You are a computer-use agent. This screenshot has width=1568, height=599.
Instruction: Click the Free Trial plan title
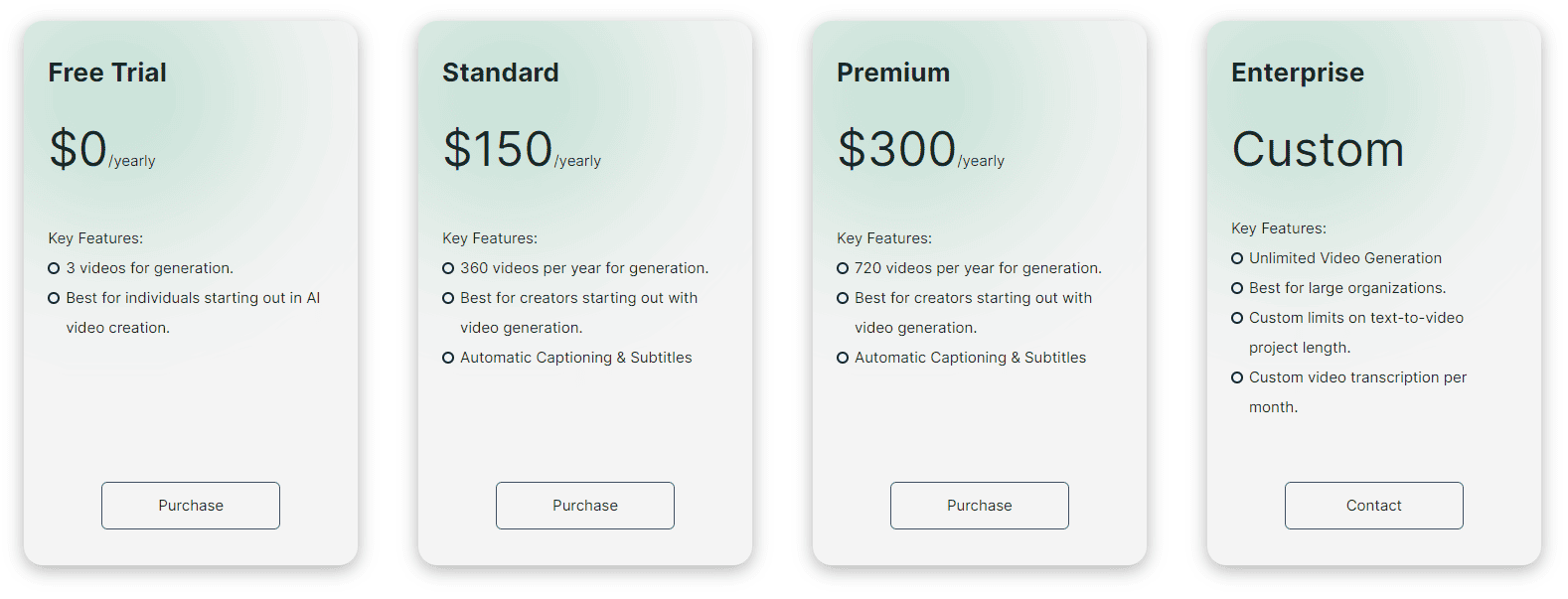[x=107, y=72]
